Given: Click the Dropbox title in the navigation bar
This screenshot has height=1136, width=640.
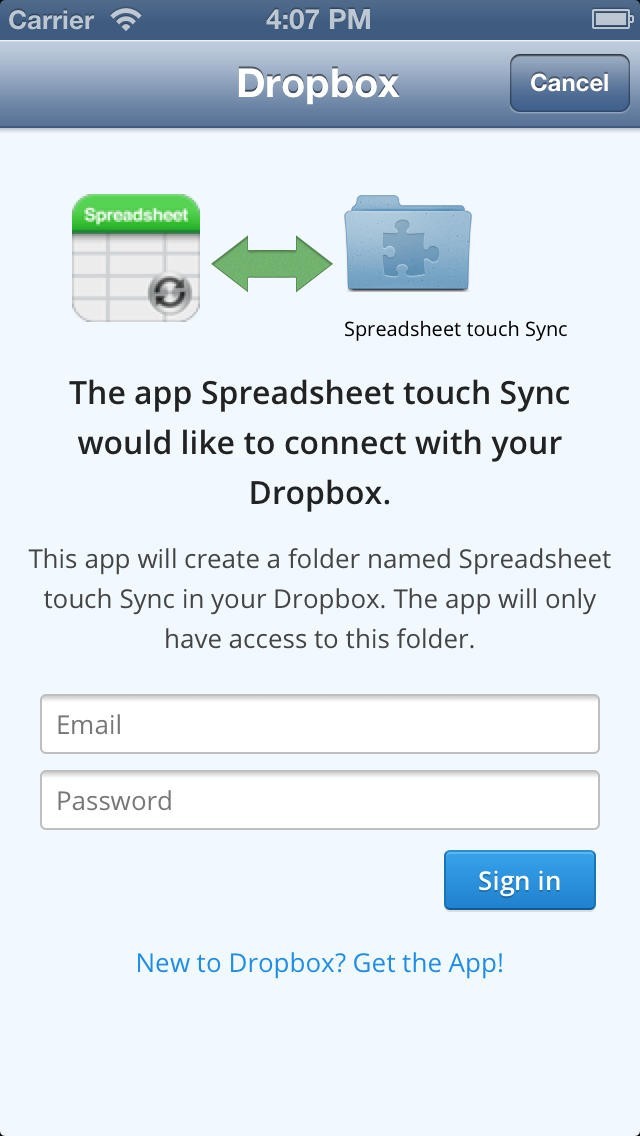Looking at the screenshot, I should [318, 84].
